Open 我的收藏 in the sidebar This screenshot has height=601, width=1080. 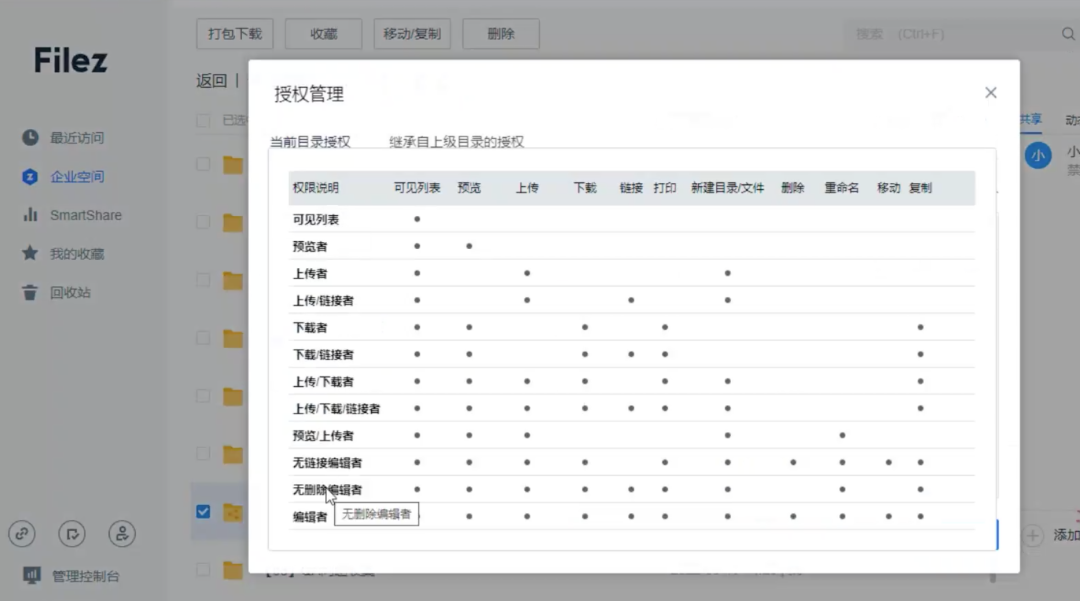point(76,254)
